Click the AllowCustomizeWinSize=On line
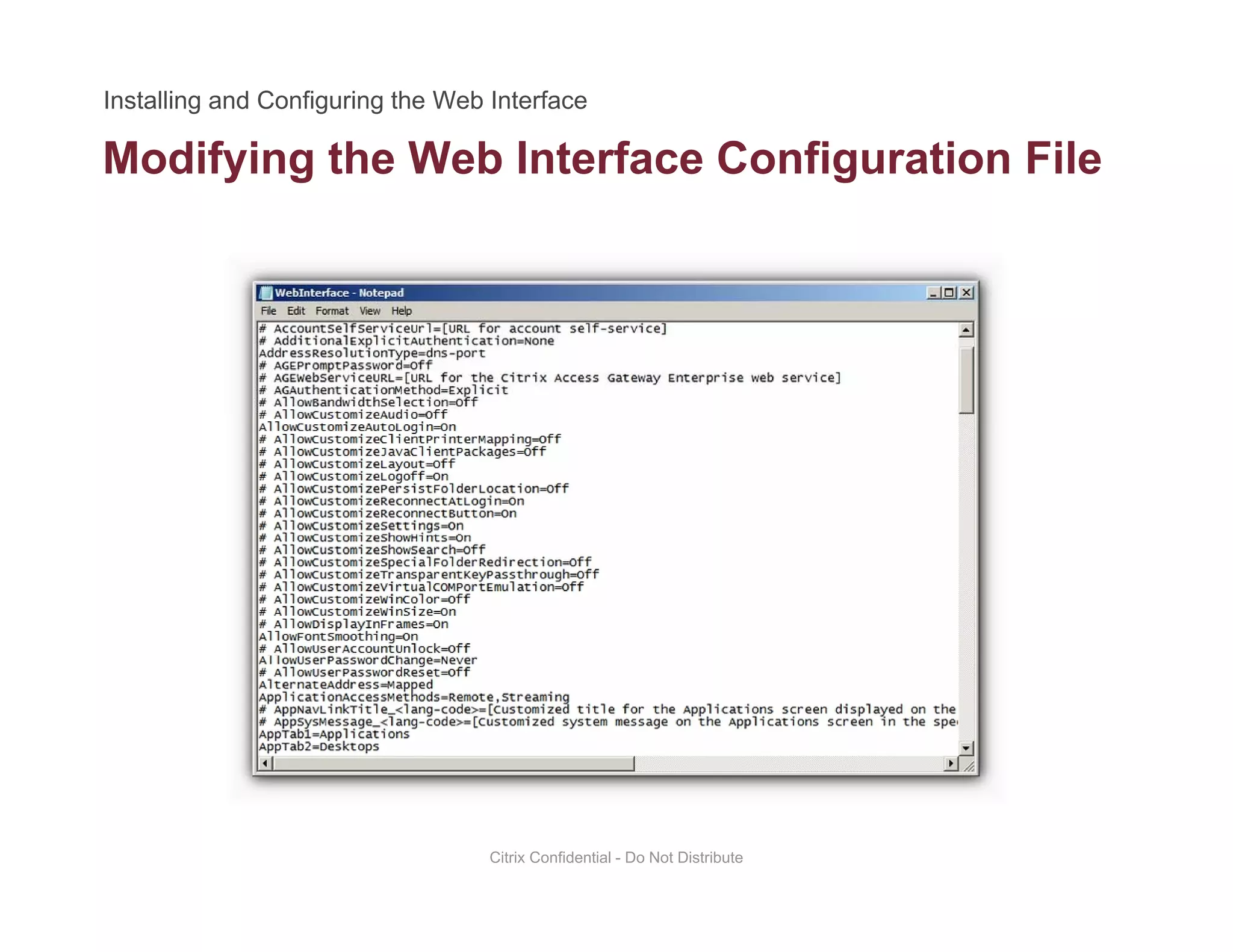The image size is (1233, 952). pos(358,612)
